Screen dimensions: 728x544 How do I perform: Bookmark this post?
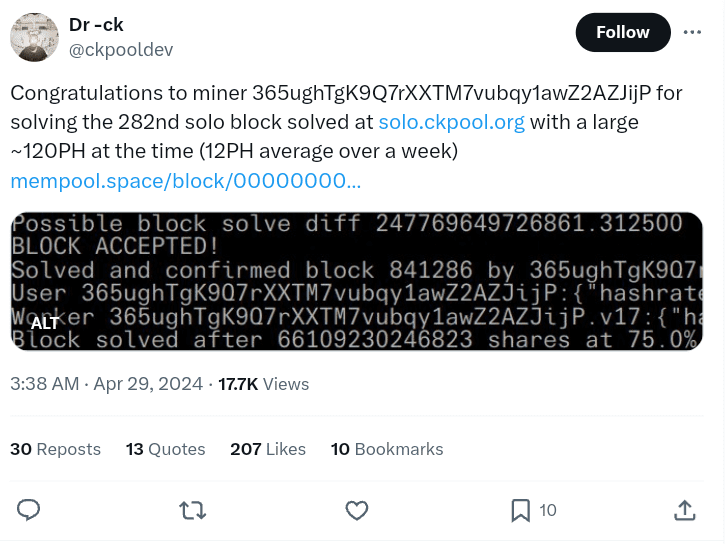521,510
